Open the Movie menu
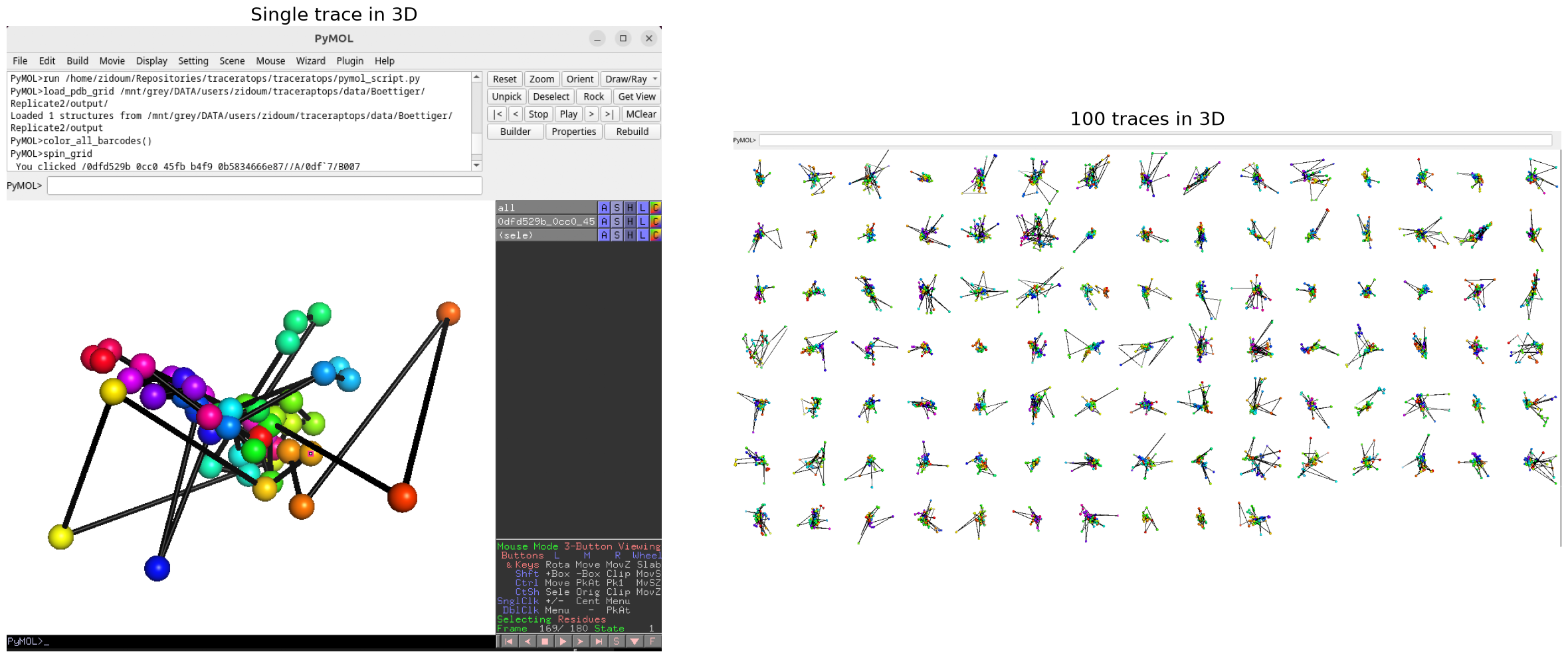This screenshot has height=658, width=1568. tap(112, 61)
